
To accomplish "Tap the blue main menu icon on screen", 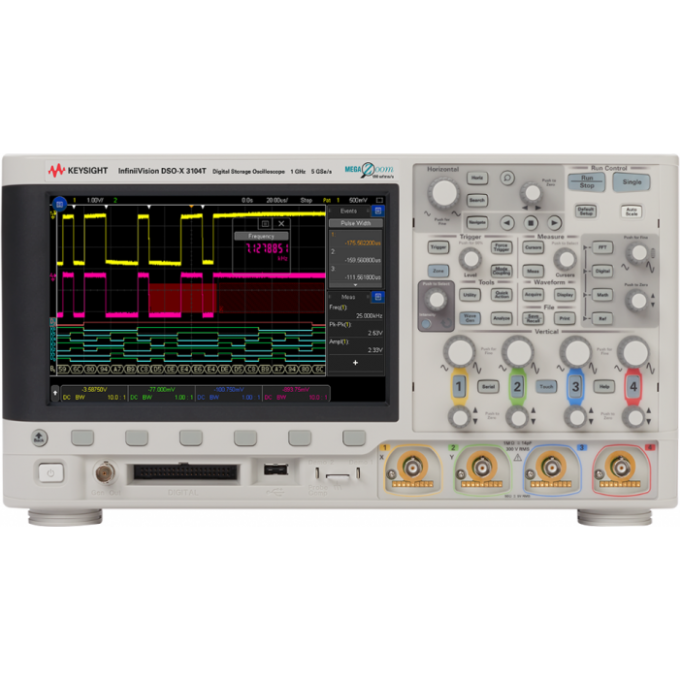I will [59, 203].
